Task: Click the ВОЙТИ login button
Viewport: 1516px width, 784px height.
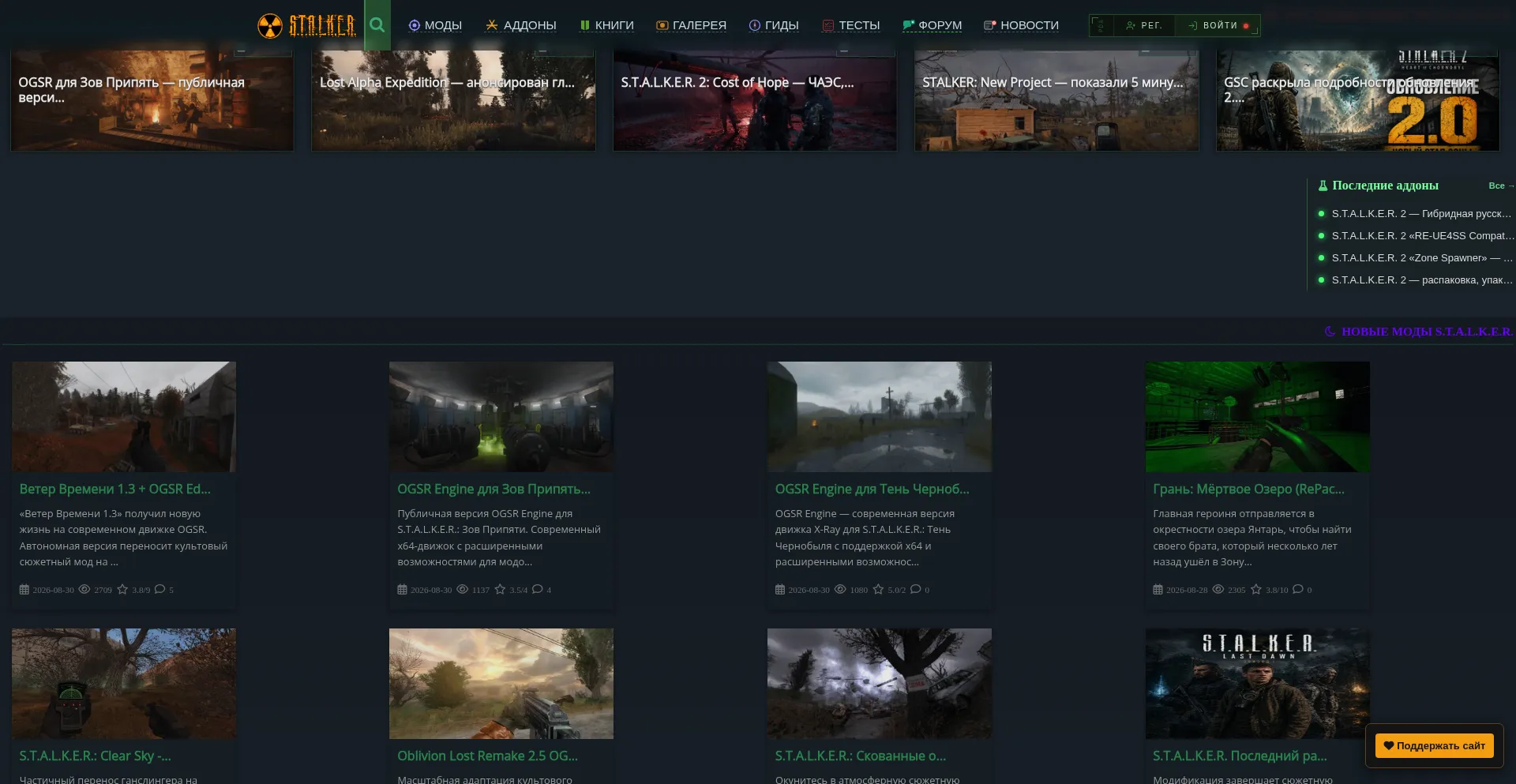Action: [x=1218, y=25]
